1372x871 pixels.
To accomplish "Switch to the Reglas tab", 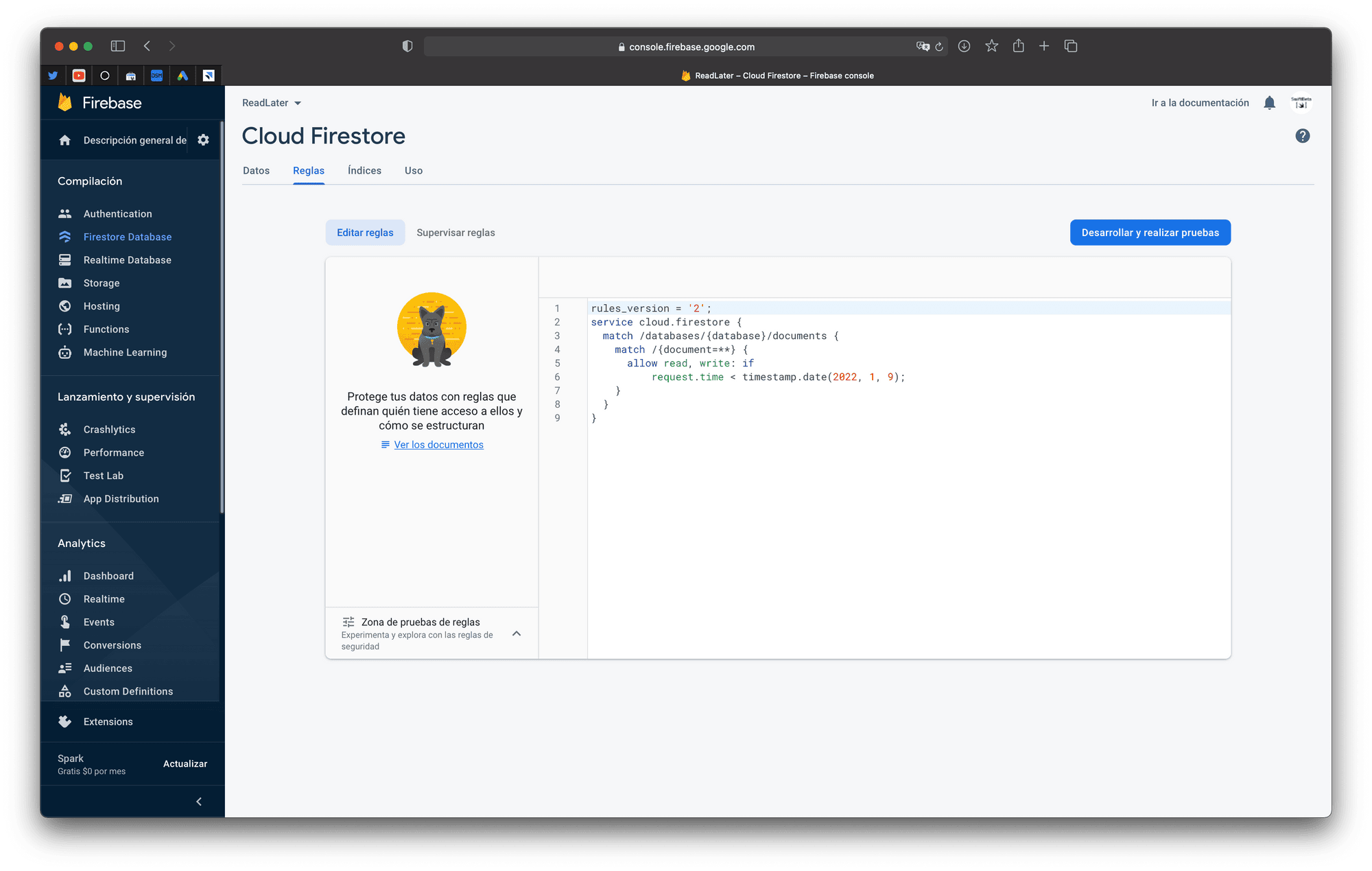I will pyautogui.click(x=309, y=171).
